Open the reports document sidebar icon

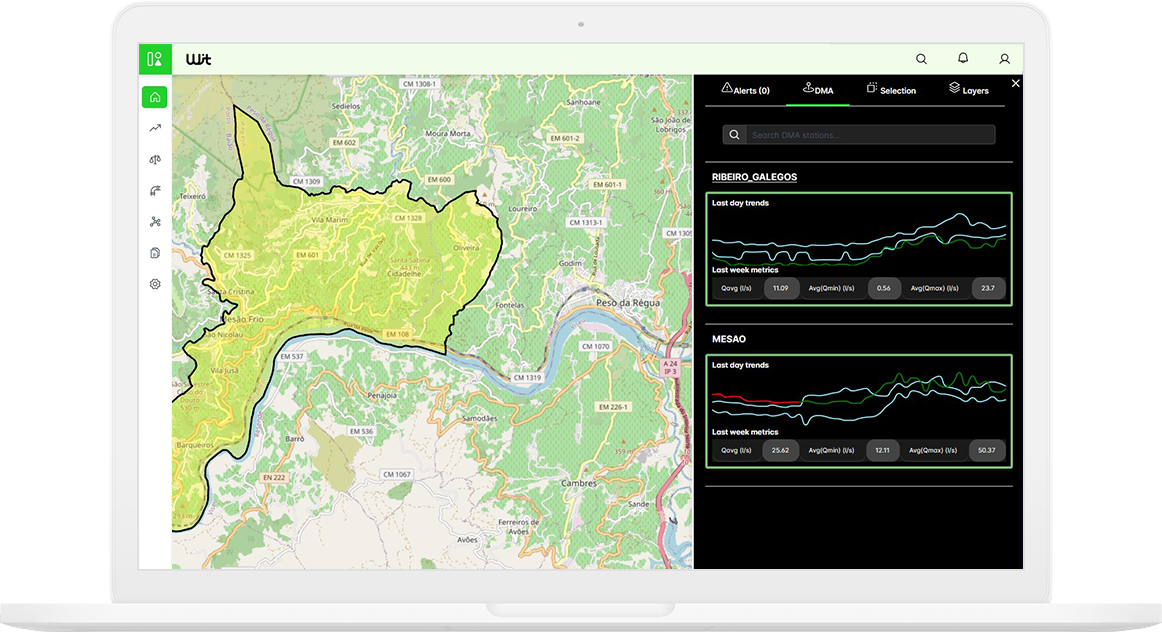point(155,253)
